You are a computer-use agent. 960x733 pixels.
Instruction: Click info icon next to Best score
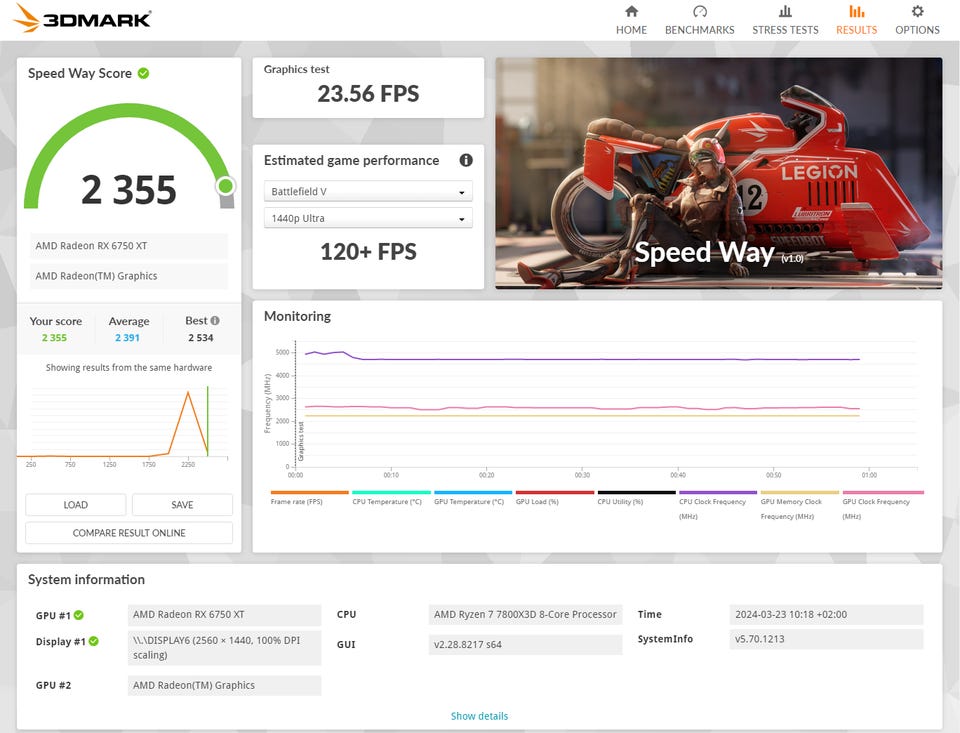tap(215, 320)
